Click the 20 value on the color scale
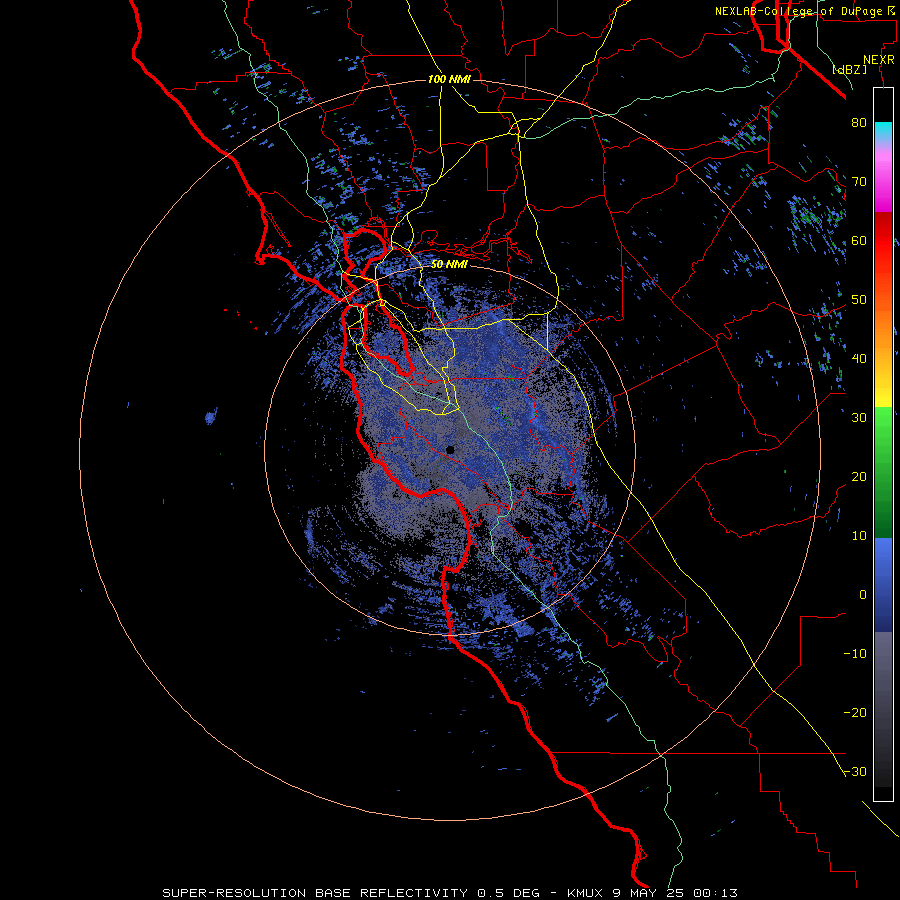 click(x=859, y=477)
